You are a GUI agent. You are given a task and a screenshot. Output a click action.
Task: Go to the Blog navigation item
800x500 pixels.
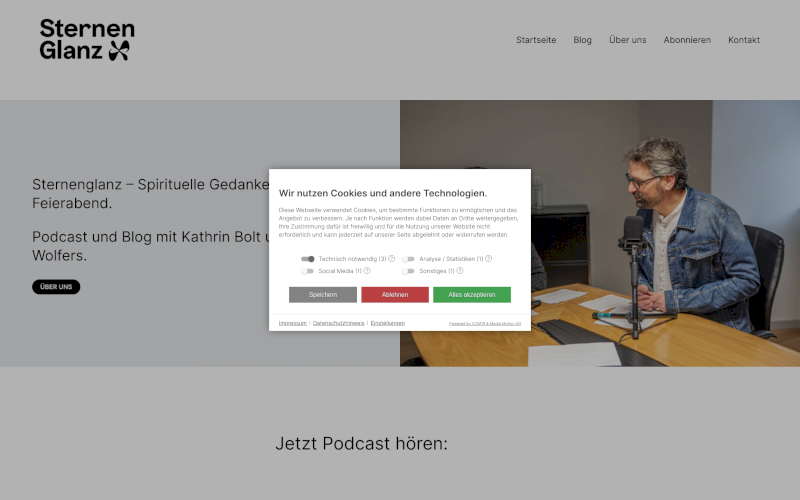tap(582, 40)
